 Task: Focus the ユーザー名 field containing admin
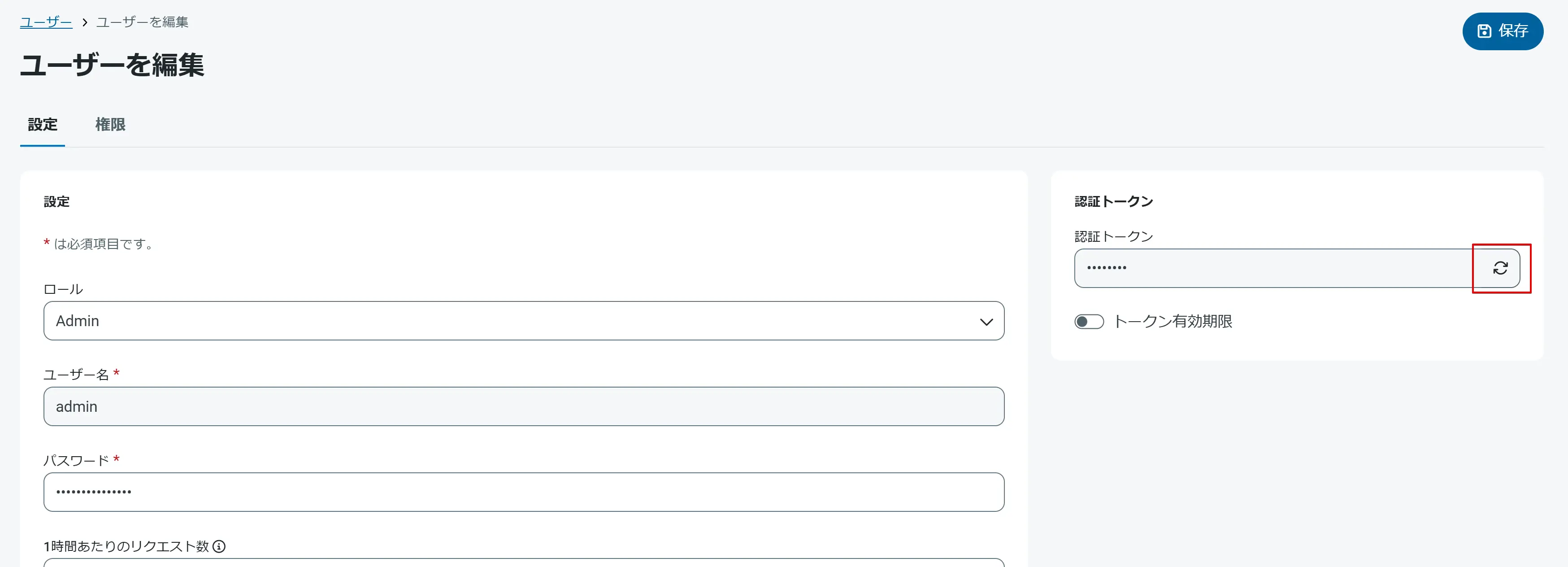pyautogui.click(x=523, y=406)
